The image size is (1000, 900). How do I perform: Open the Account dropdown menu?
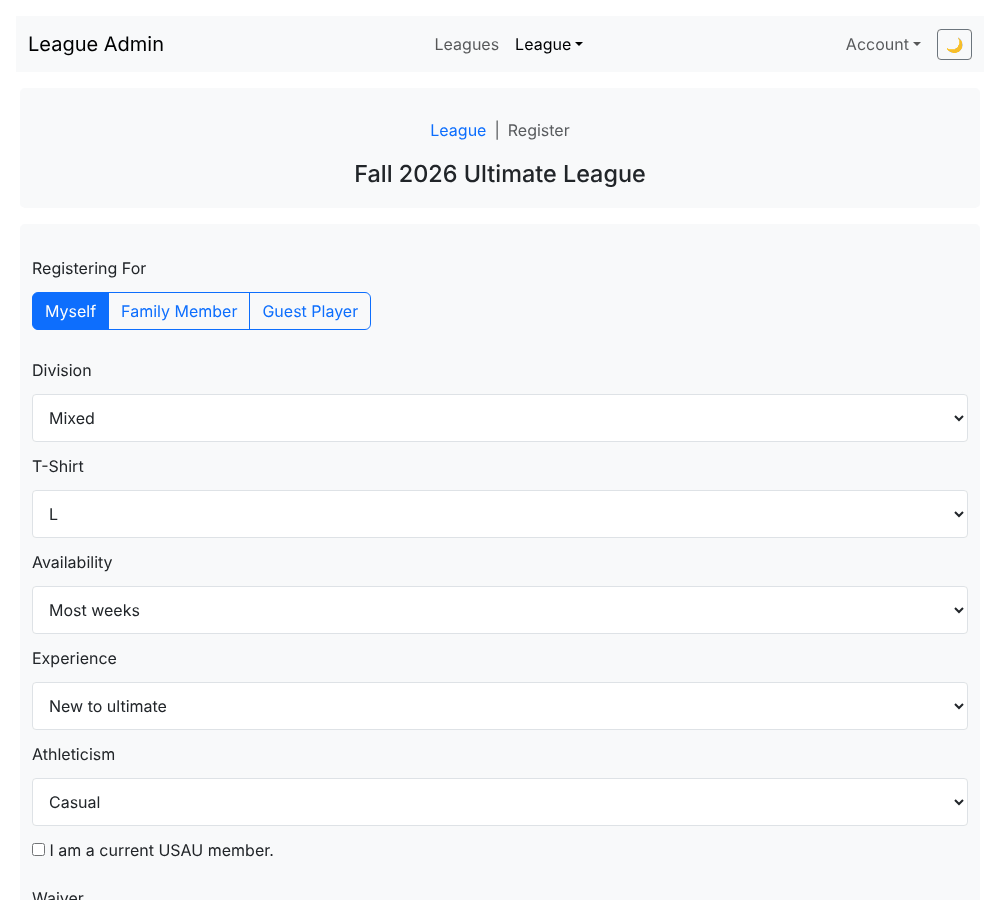[x=883, y=45]
